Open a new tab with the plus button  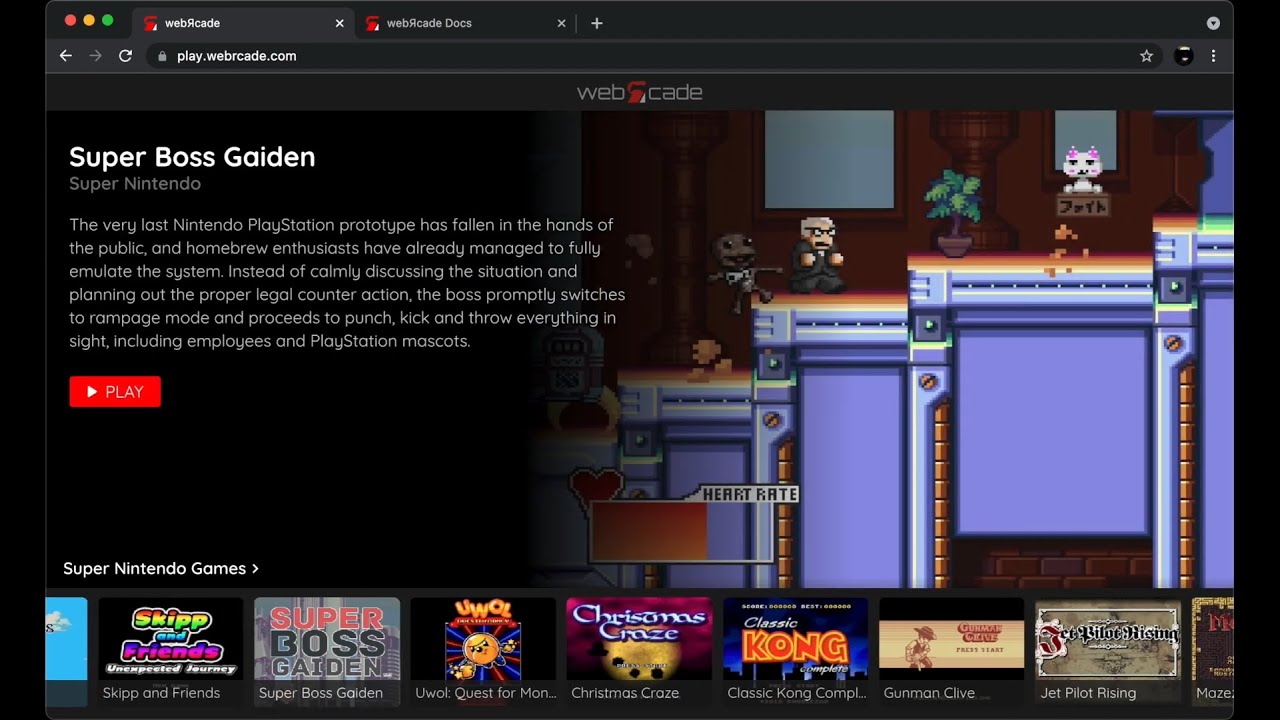coord(597,23)
